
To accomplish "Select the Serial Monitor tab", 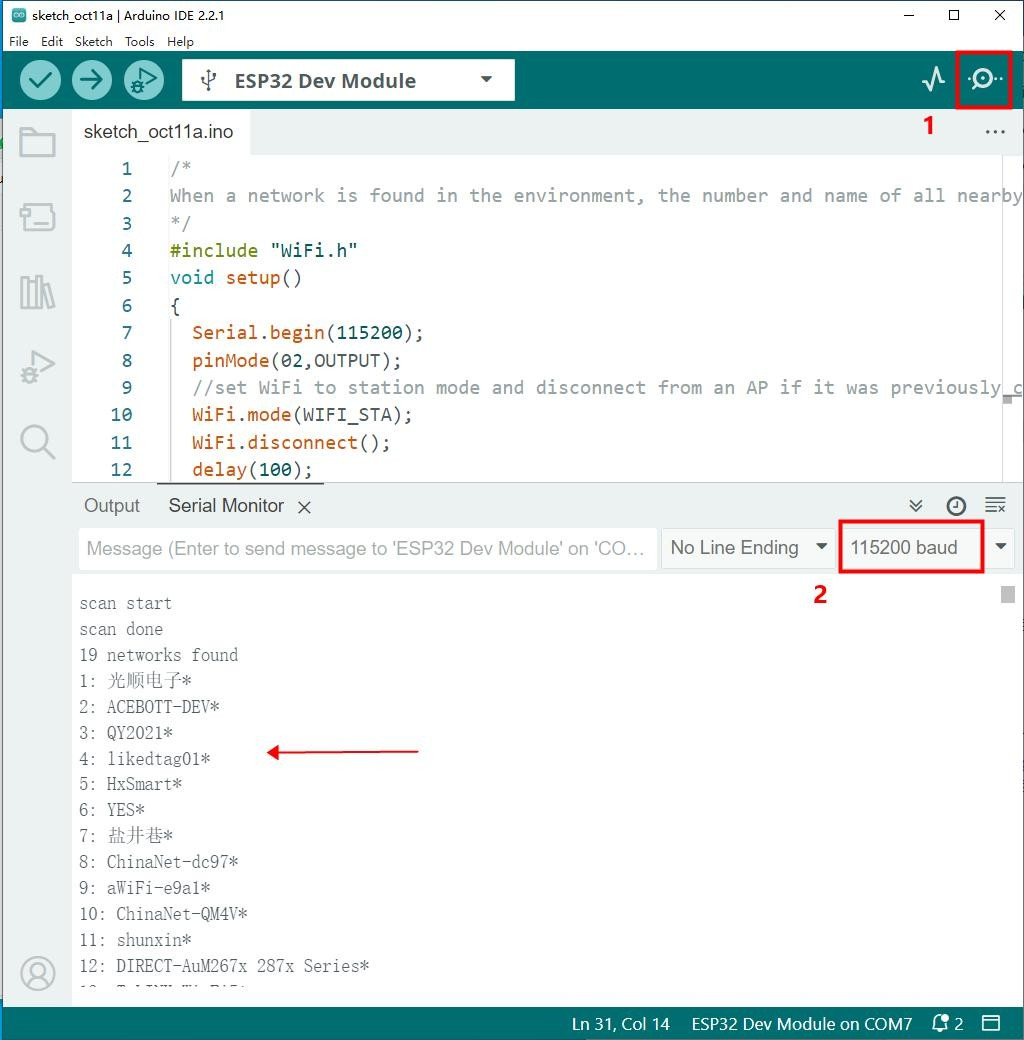I will click(226, 506).
